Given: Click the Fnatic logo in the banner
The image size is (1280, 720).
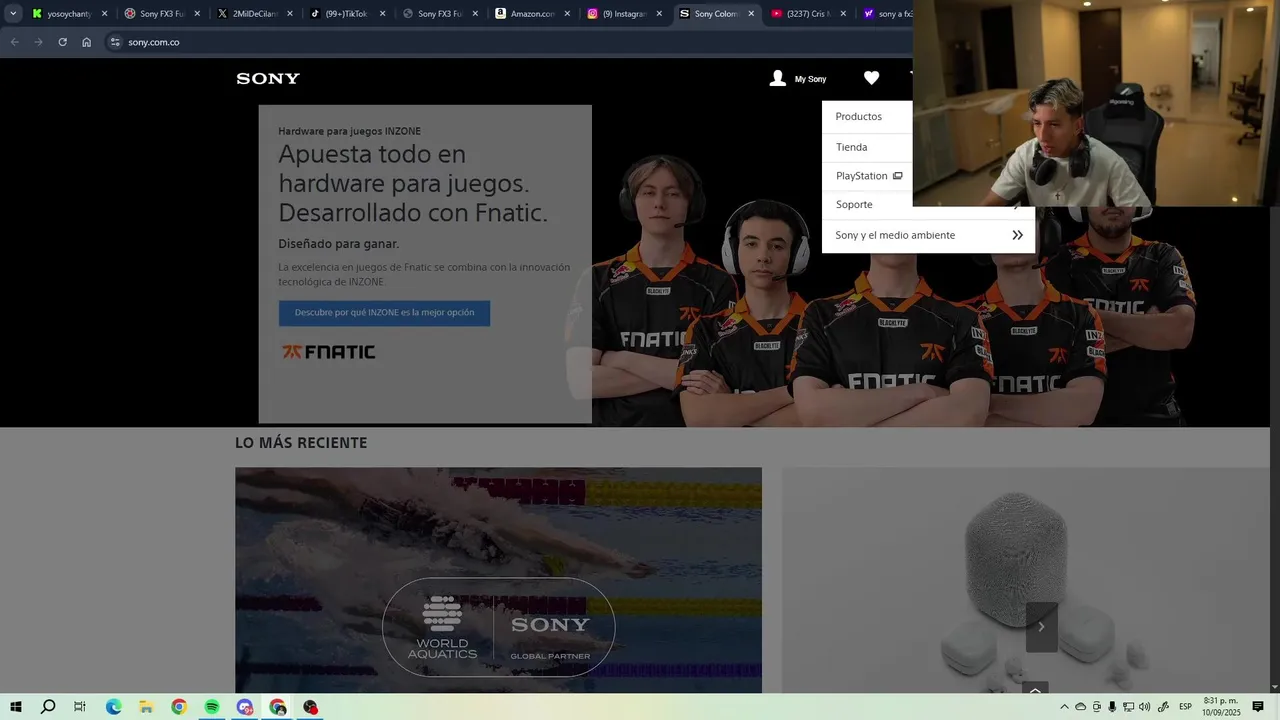Looking at the screenshot, I should pos(328,352).
